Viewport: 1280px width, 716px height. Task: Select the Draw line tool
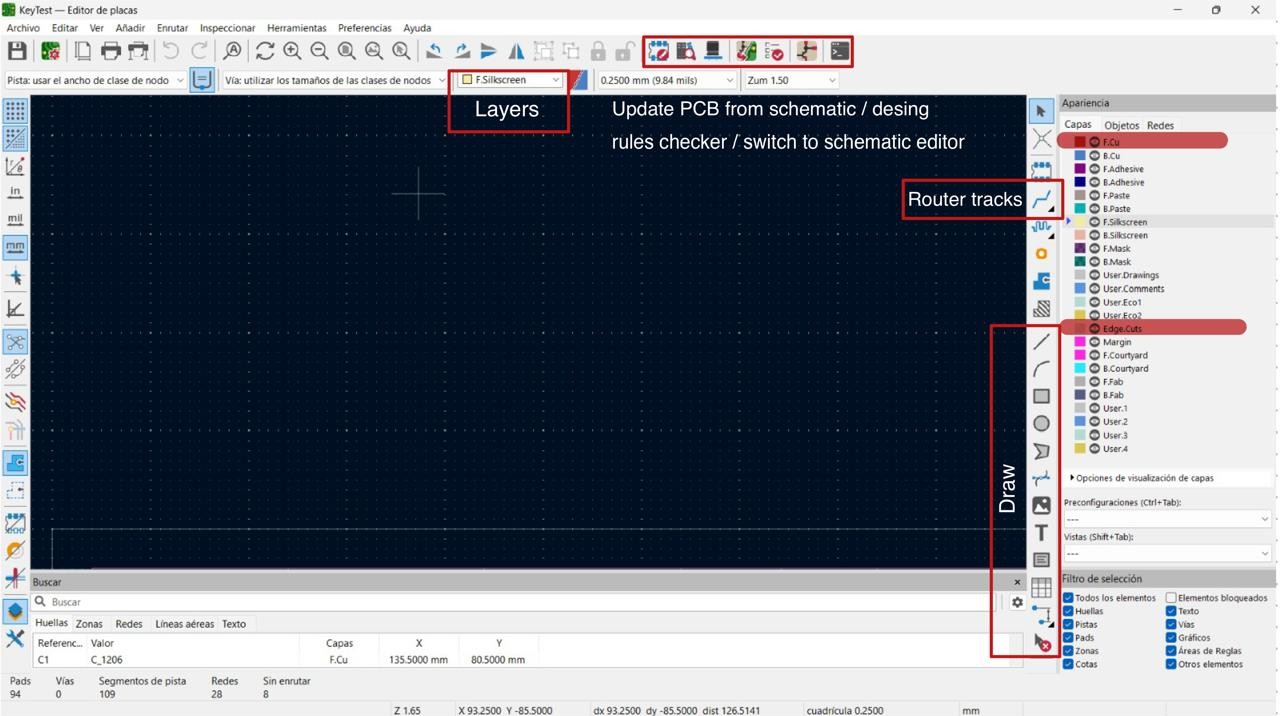1041,342
